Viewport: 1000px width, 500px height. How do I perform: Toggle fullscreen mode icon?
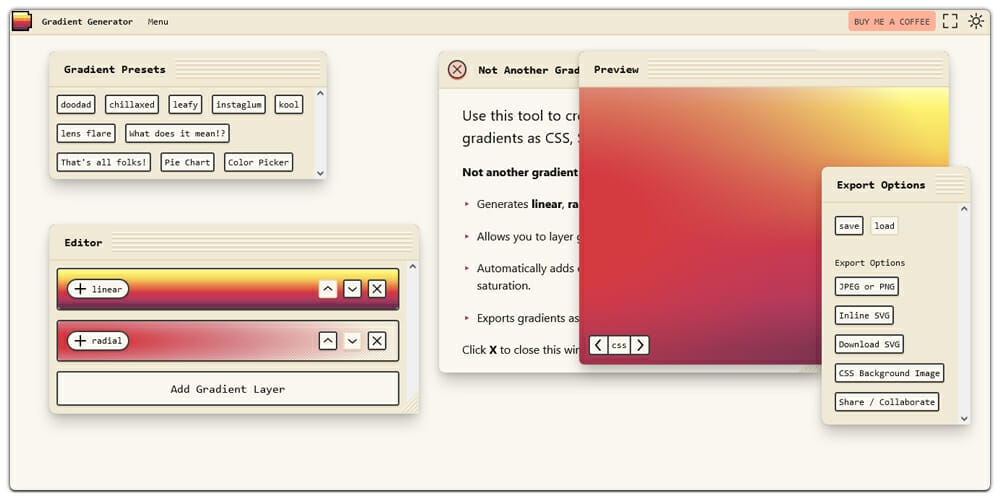(x=950, y=21)
